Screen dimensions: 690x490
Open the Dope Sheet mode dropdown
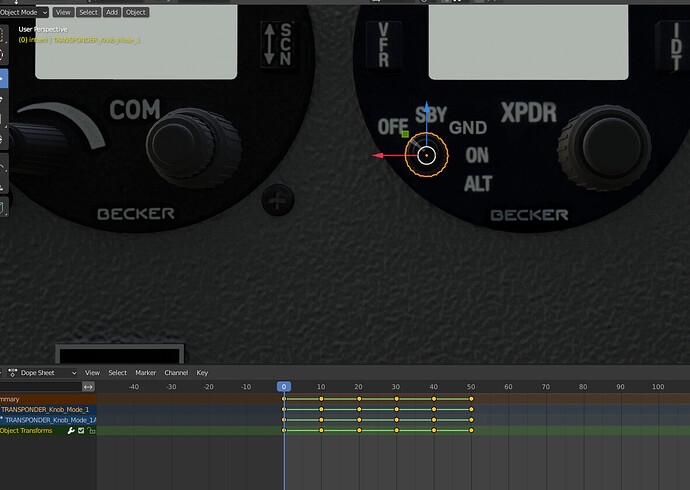43,373
